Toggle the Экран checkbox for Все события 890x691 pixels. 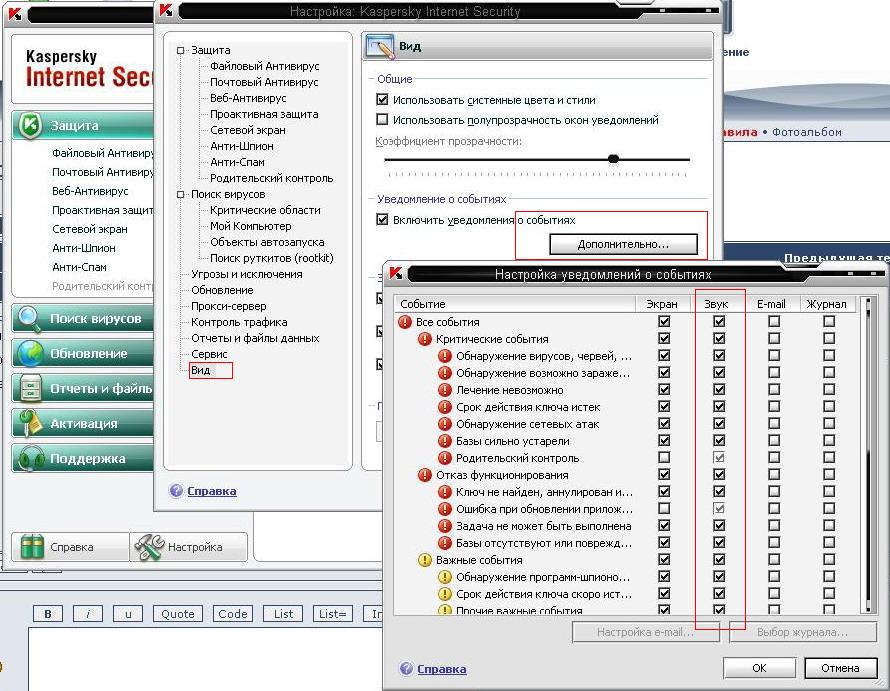click(664, 321)
